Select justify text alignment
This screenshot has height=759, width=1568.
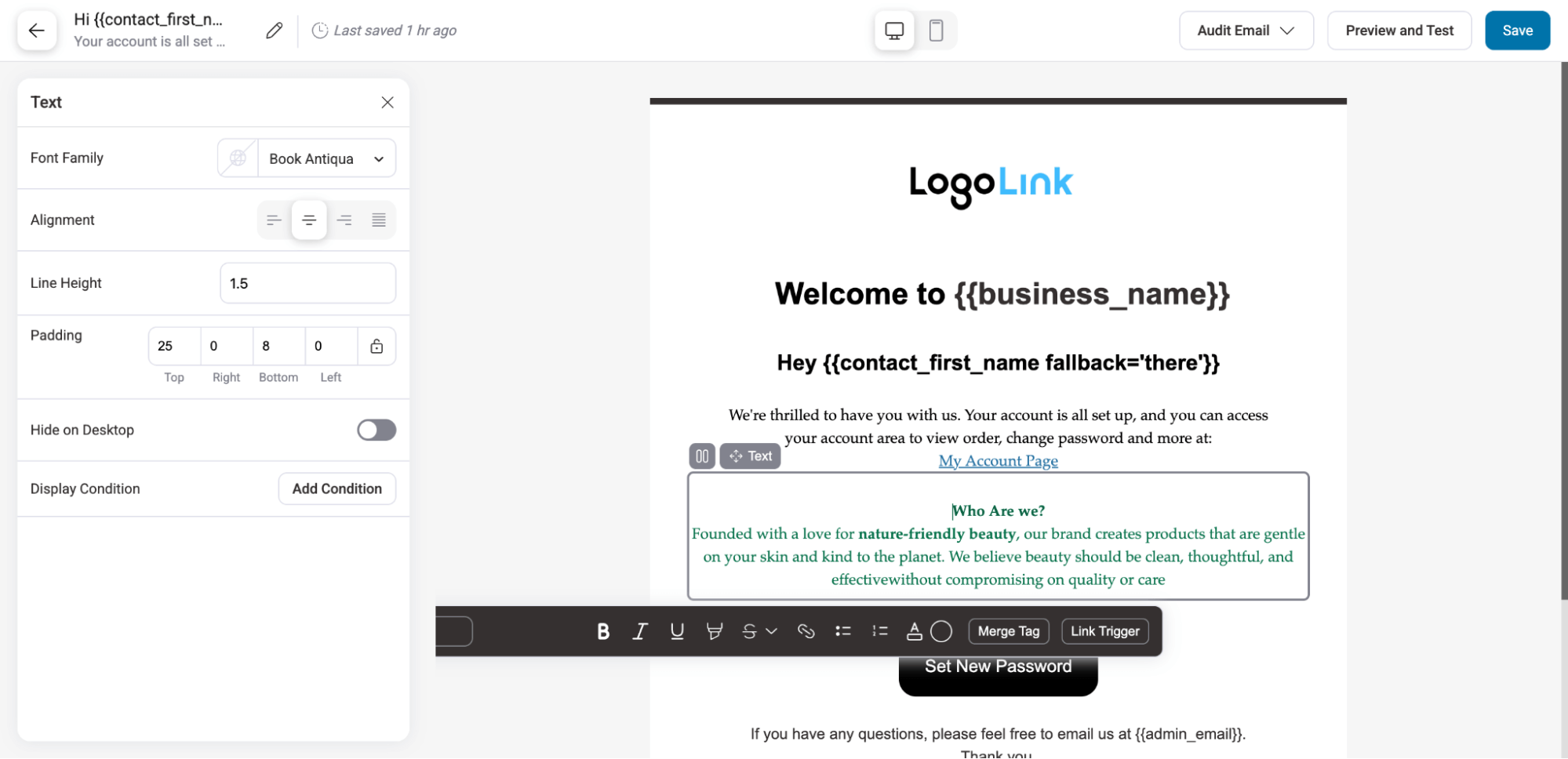(x=379, y=220)
